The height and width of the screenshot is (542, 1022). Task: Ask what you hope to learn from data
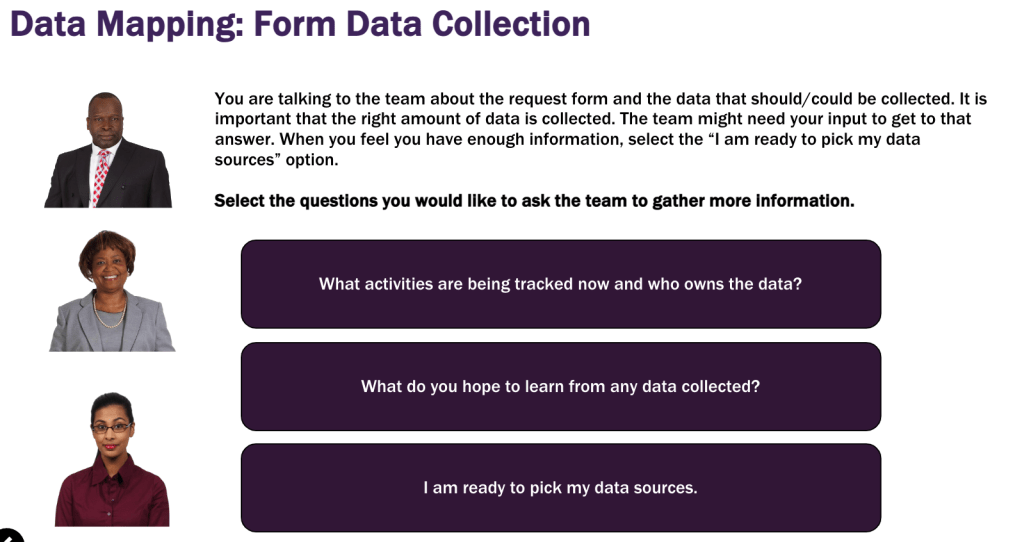tap(560, 386)
